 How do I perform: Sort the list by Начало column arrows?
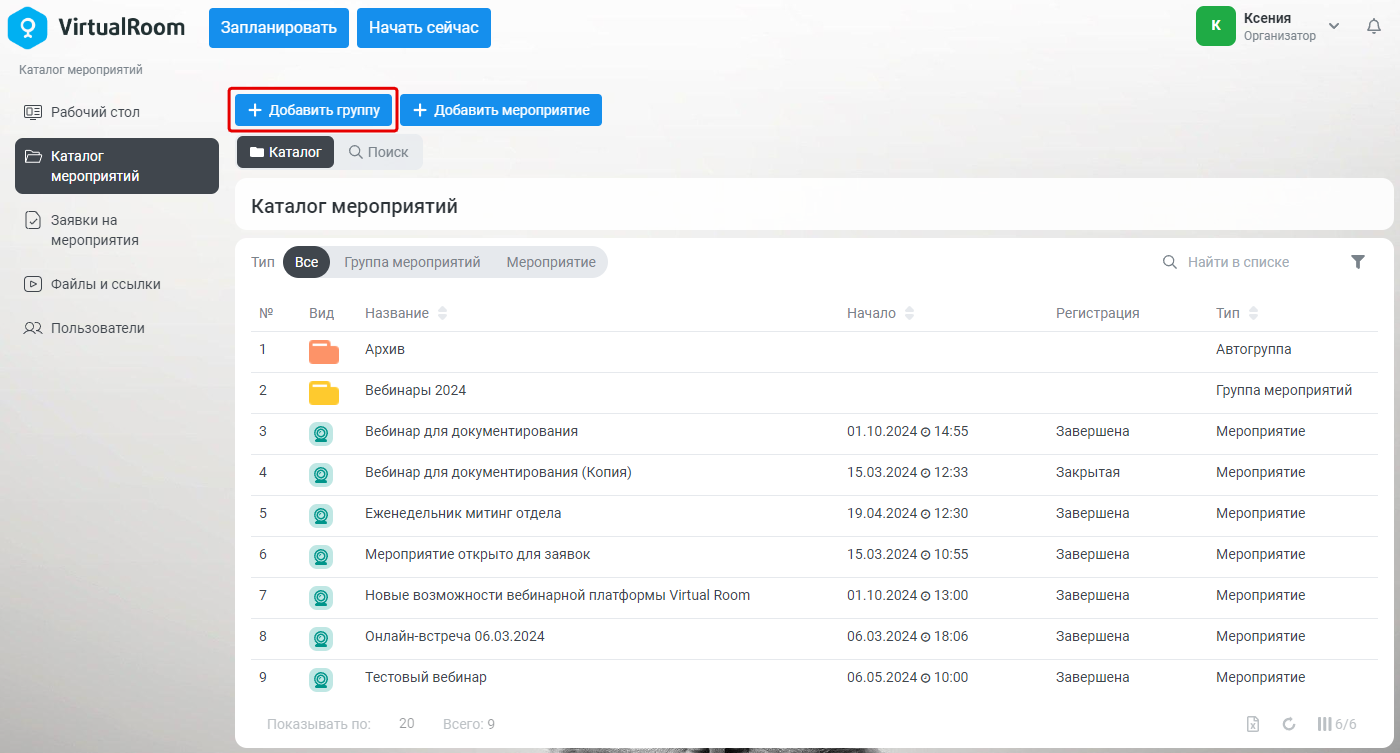(x=909, y=314)
